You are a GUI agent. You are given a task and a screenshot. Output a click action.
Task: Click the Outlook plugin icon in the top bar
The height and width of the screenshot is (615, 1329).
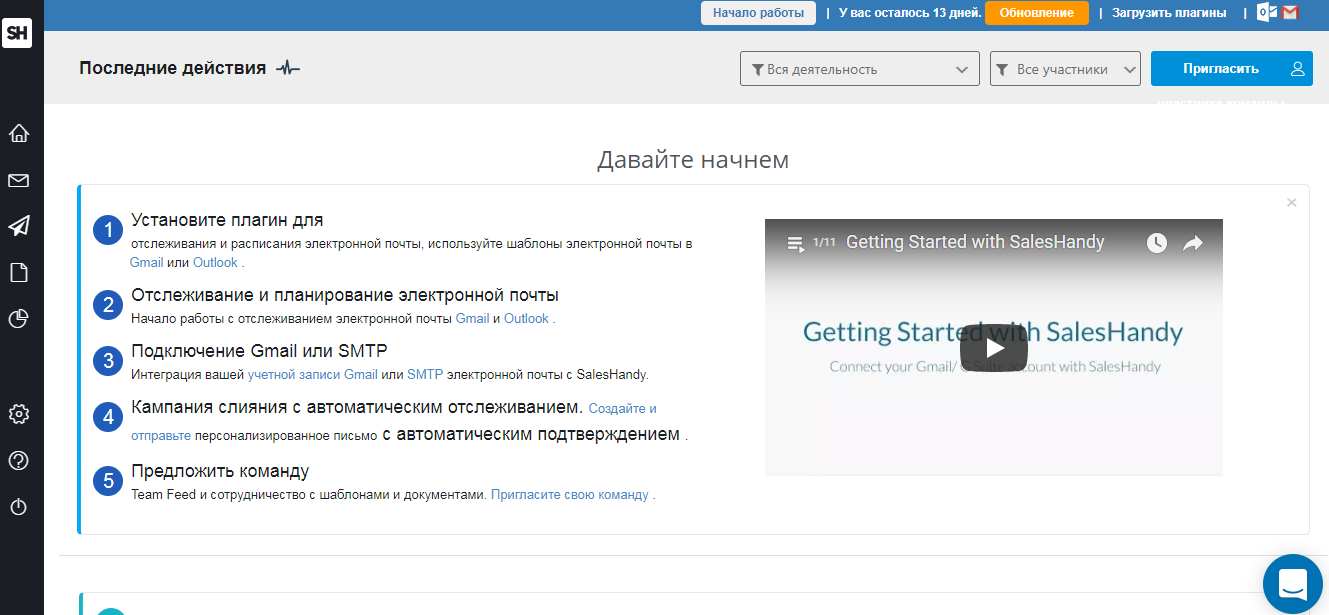[x=1267, y=13]
